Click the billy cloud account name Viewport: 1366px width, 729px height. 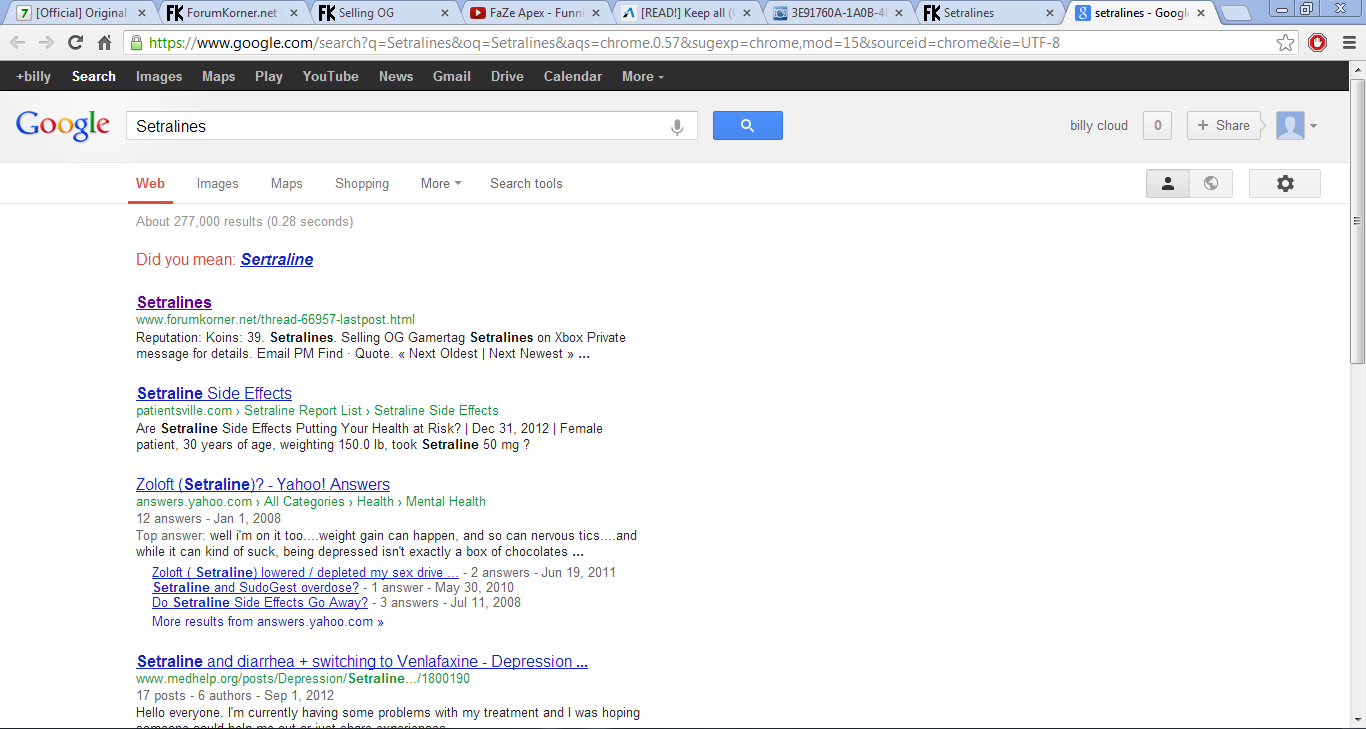tap(1099, 126)
